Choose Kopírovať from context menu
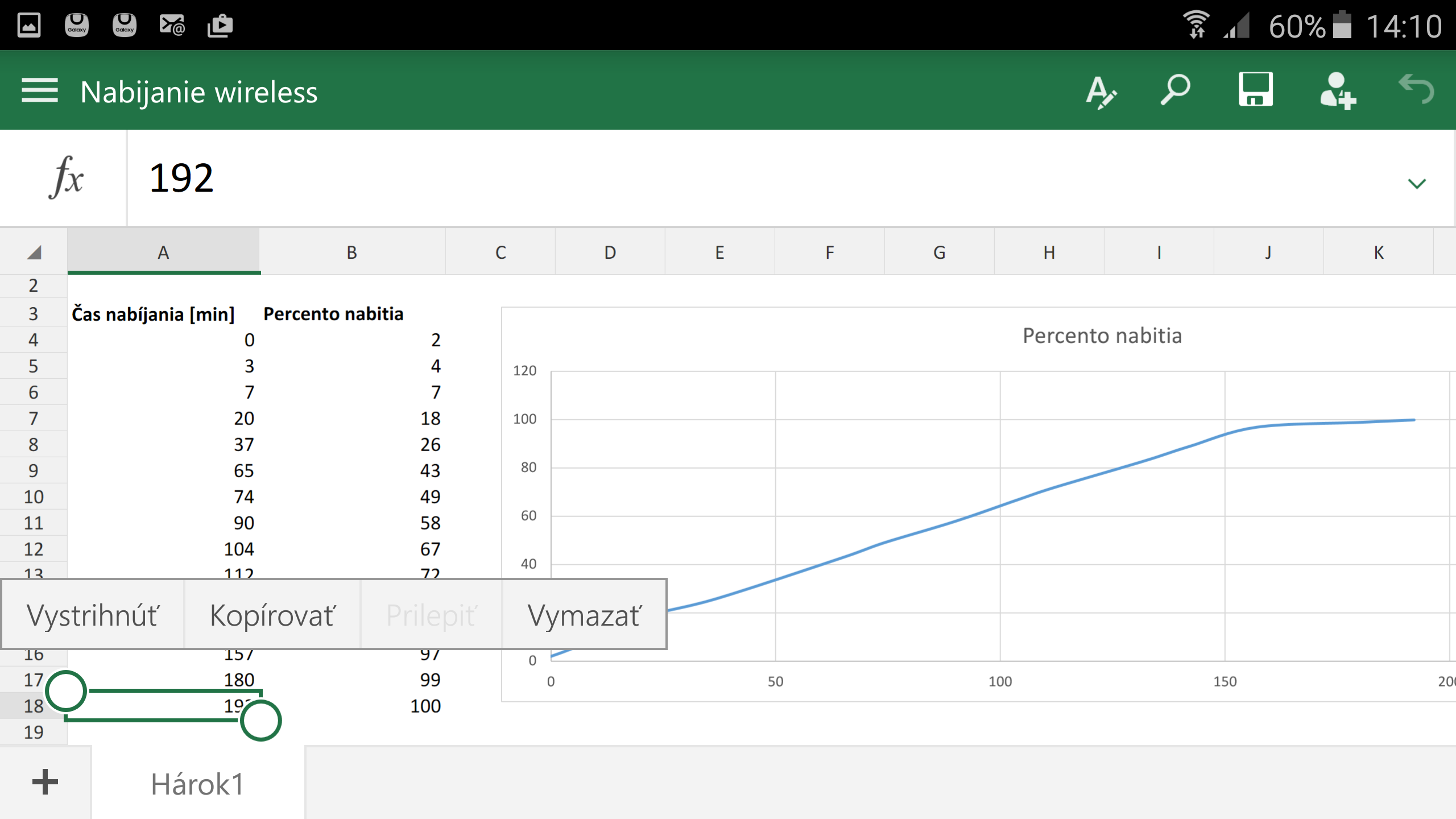This screenshot has height=819, width=1456. tap(273, 615)
